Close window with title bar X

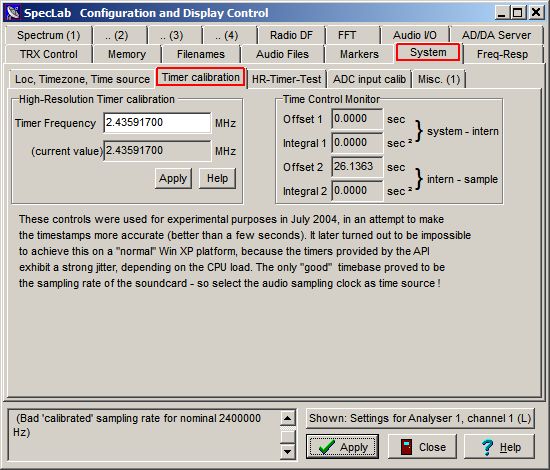tap(536, 13)
